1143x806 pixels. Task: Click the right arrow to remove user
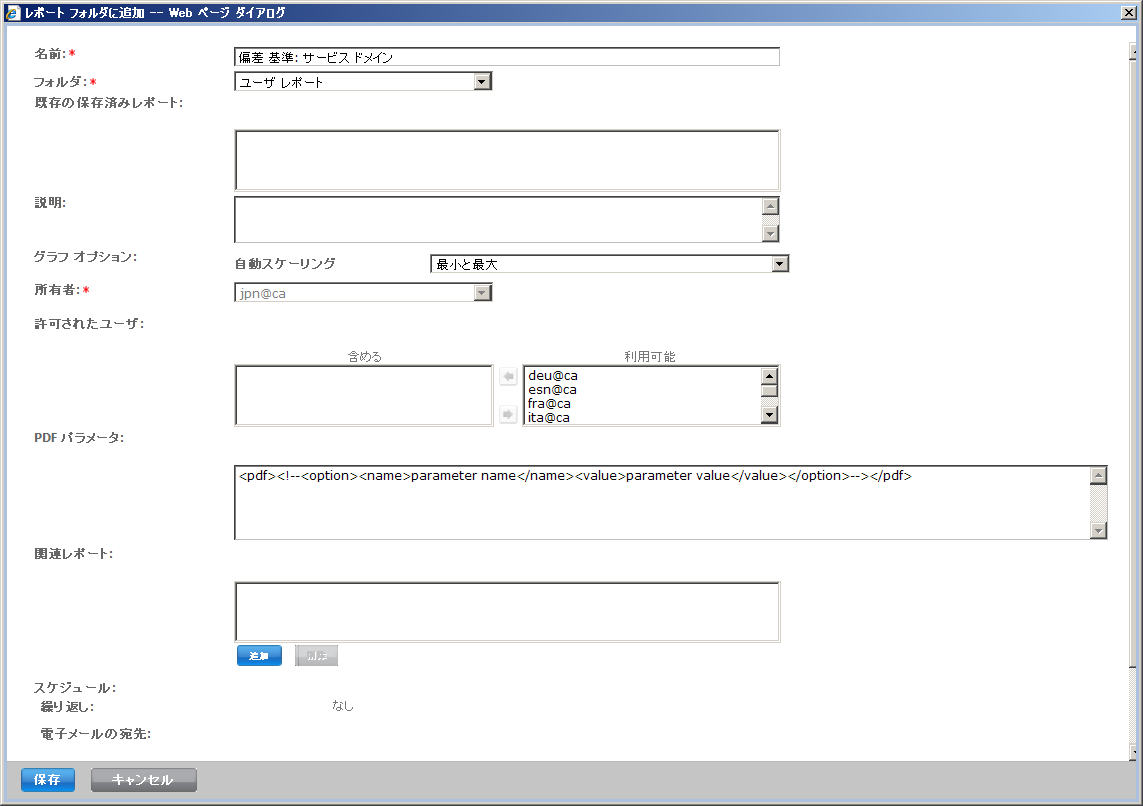(x=508, y=414)
